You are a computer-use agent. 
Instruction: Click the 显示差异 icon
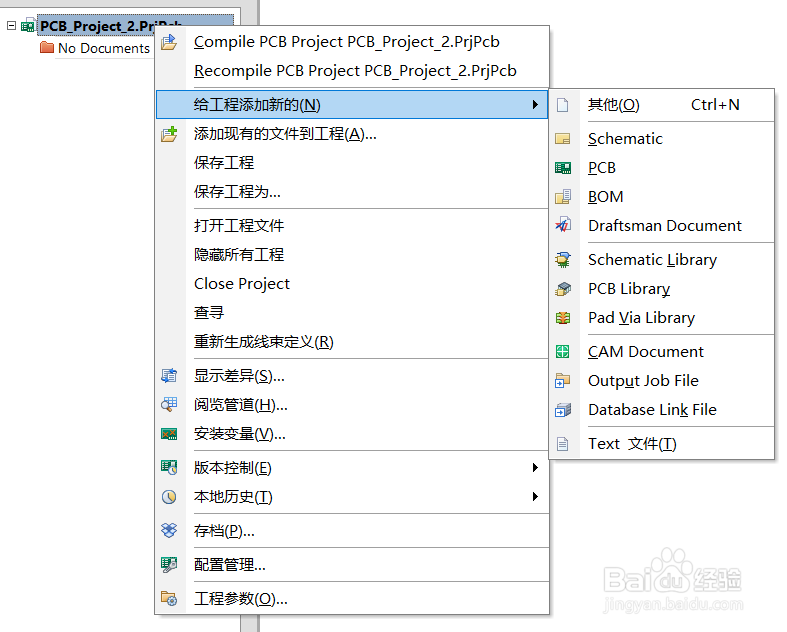point(169,375)
